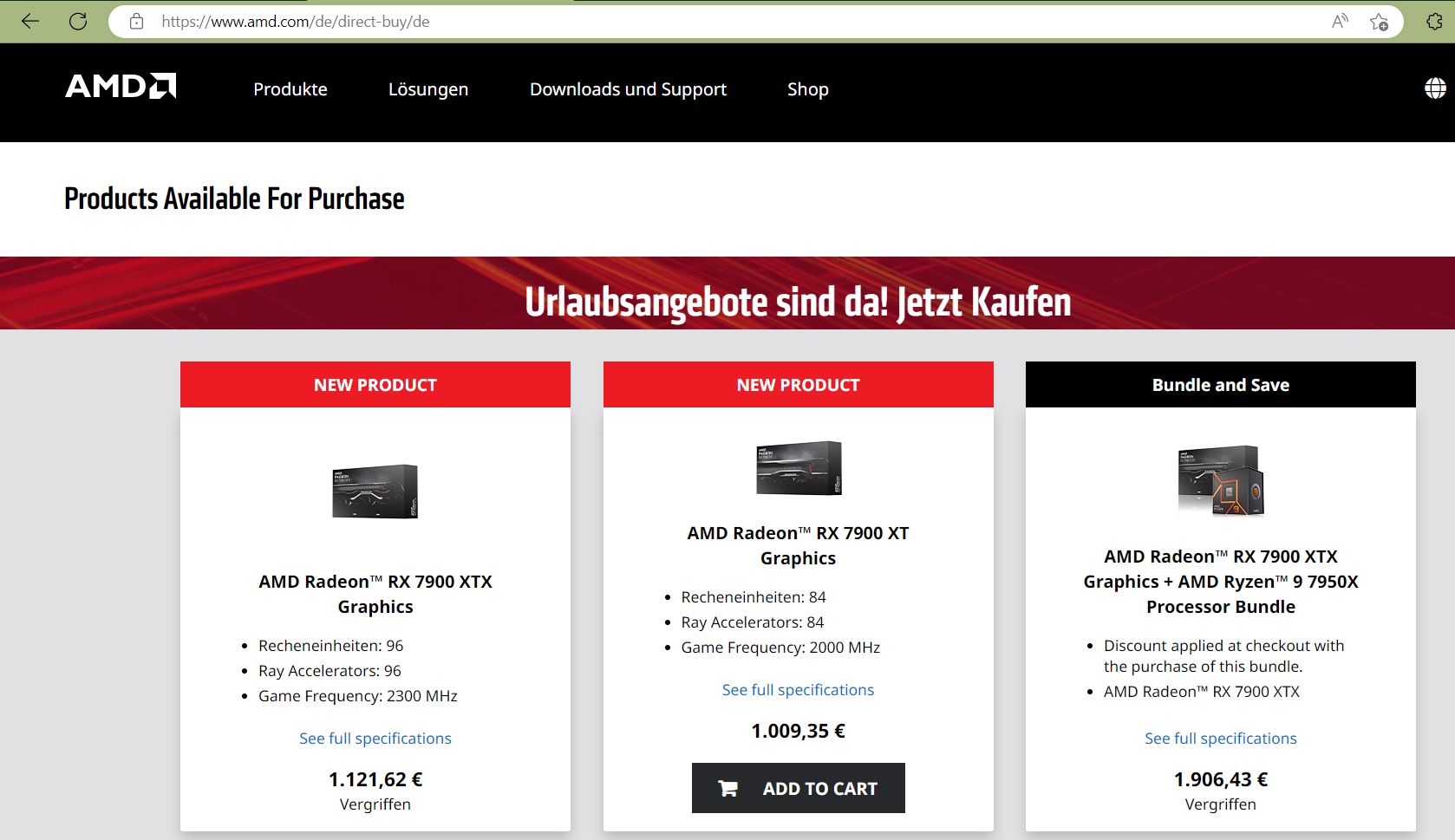Click the RX 7900 XT product box image

tap(798, 468)
